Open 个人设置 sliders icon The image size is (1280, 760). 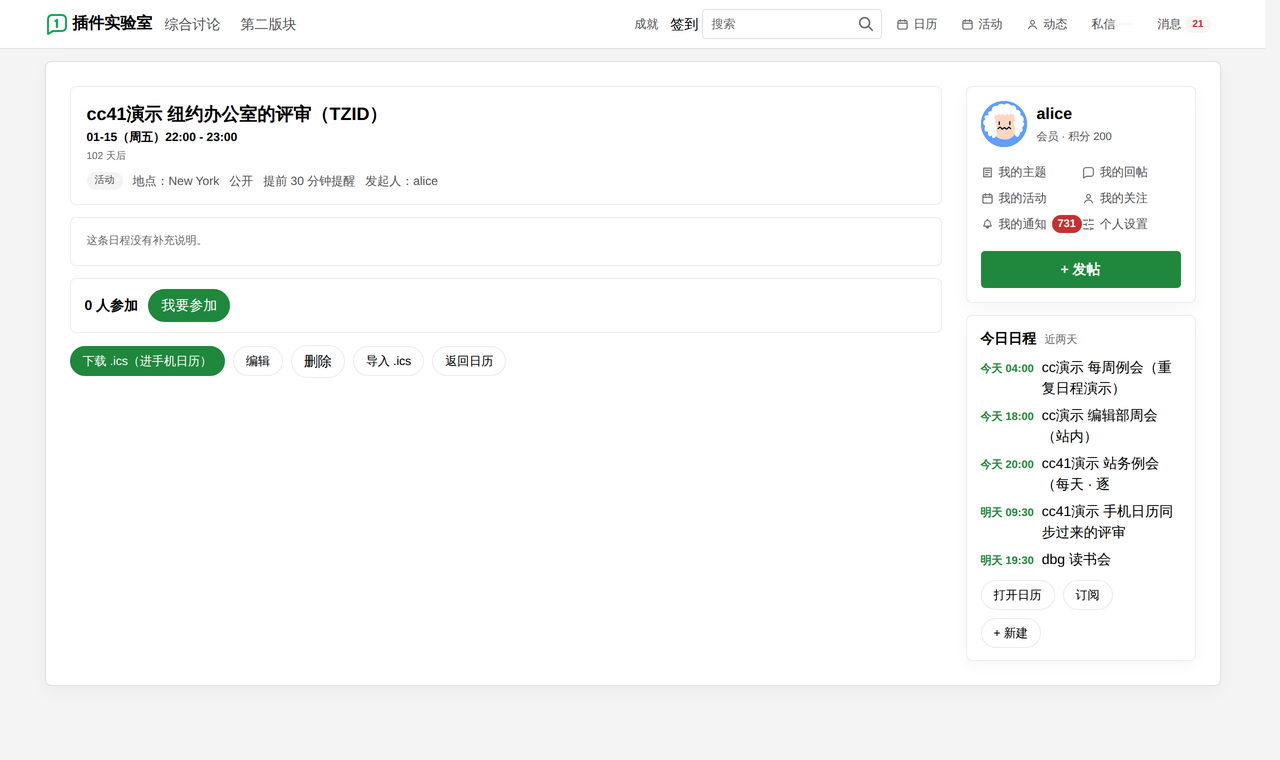1089,224
